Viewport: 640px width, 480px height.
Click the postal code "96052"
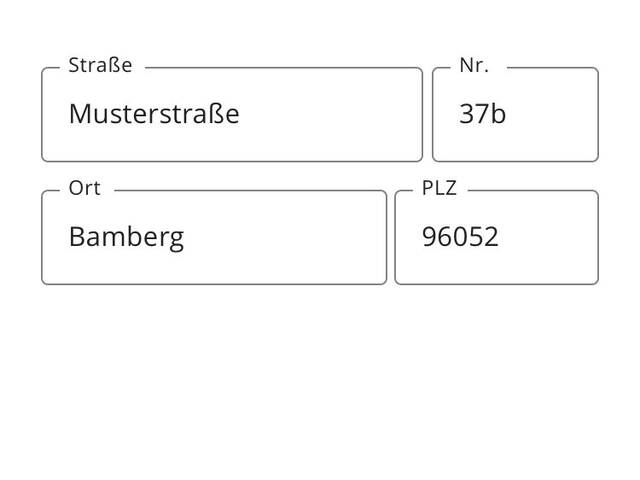tap(460, 238)
